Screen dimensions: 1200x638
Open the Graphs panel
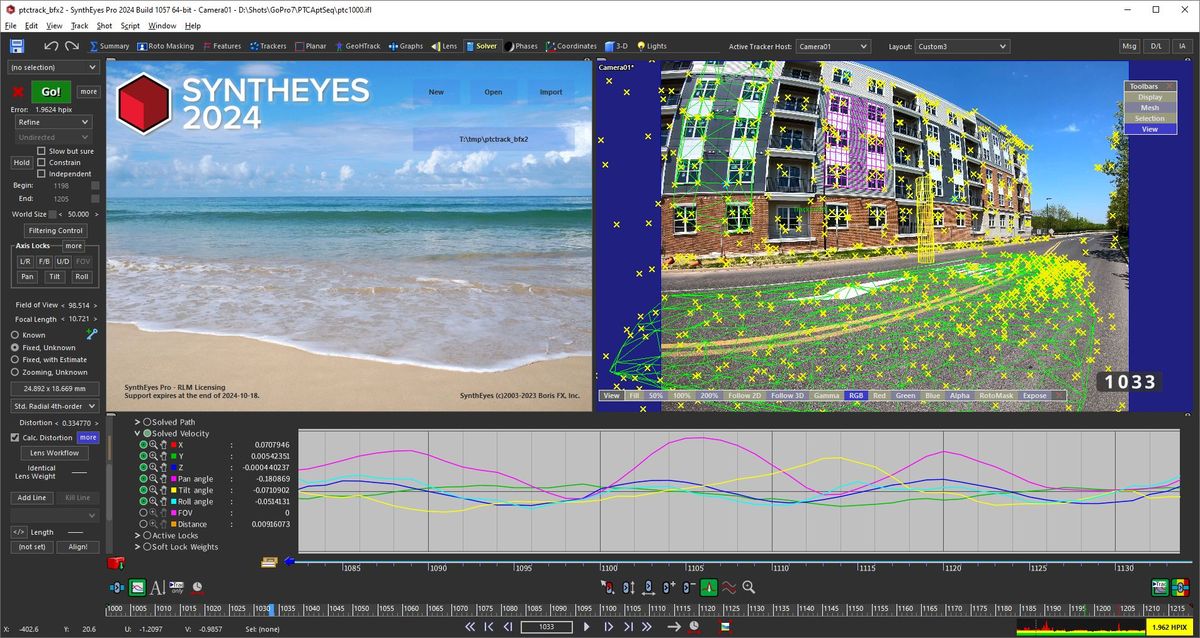point(404,45)
